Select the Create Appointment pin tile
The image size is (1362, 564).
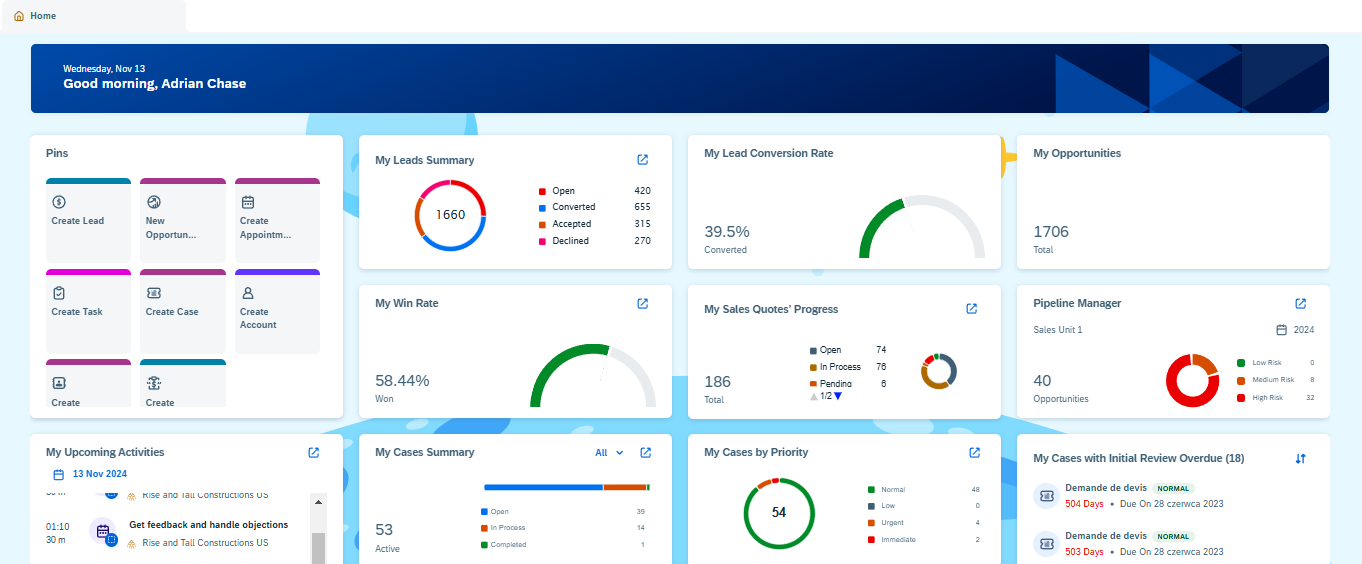pos(277,220)
